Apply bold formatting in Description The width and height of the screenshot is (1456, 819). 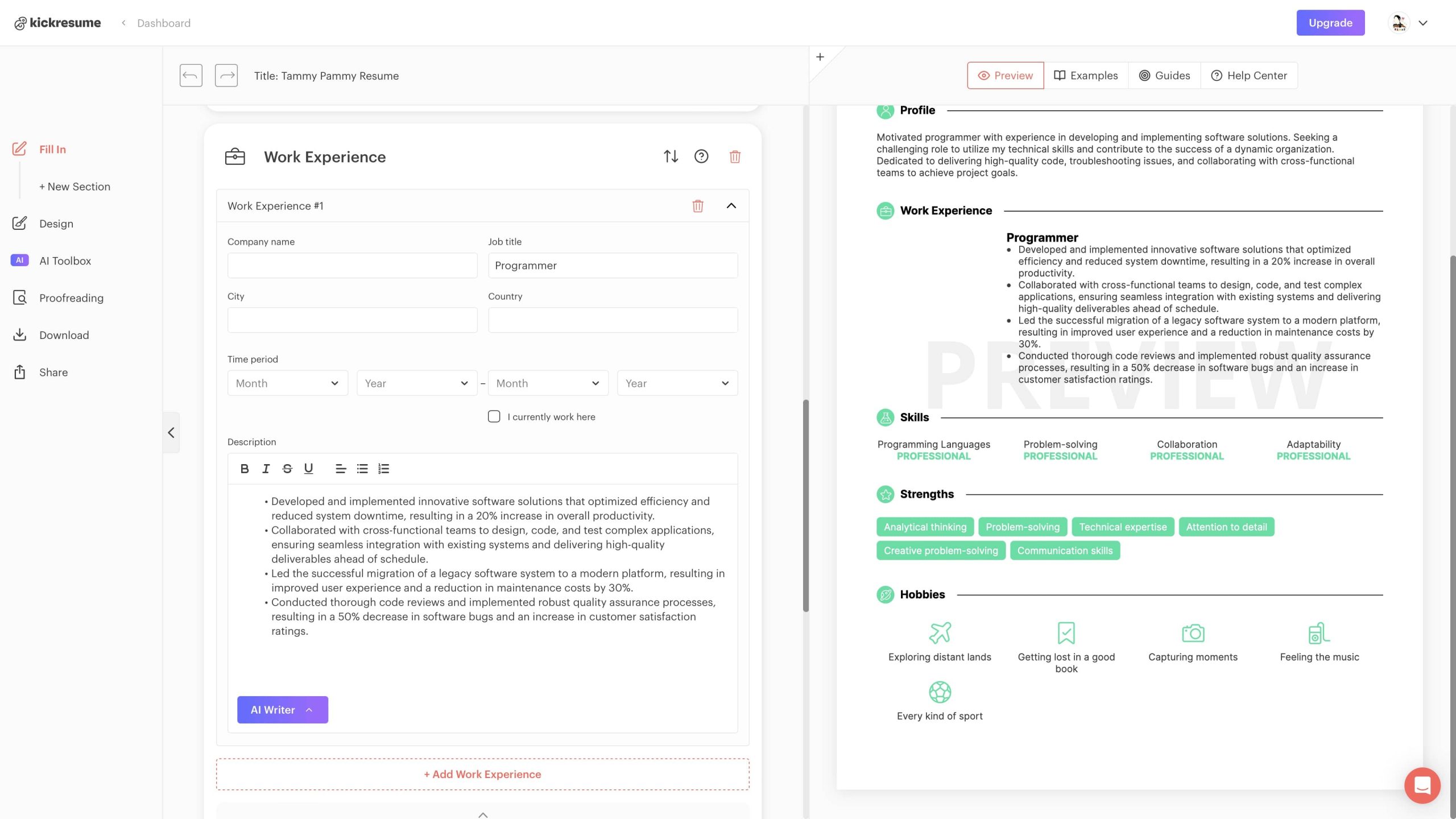pos(245,469)
